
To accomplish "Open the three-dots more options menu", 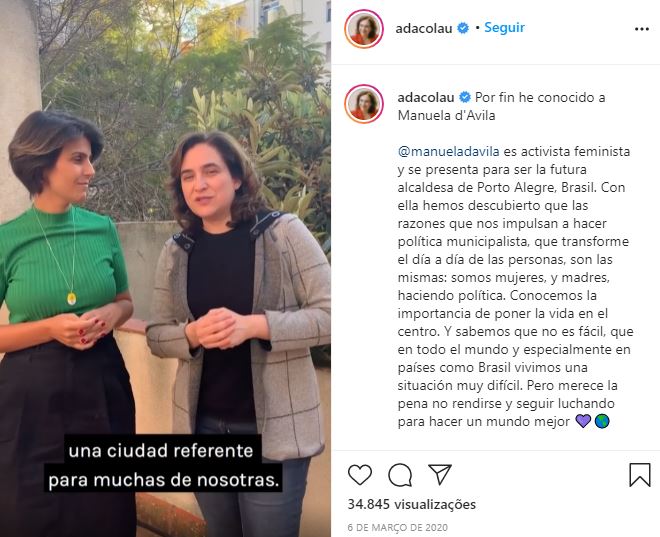I will (x=641, y=29).
